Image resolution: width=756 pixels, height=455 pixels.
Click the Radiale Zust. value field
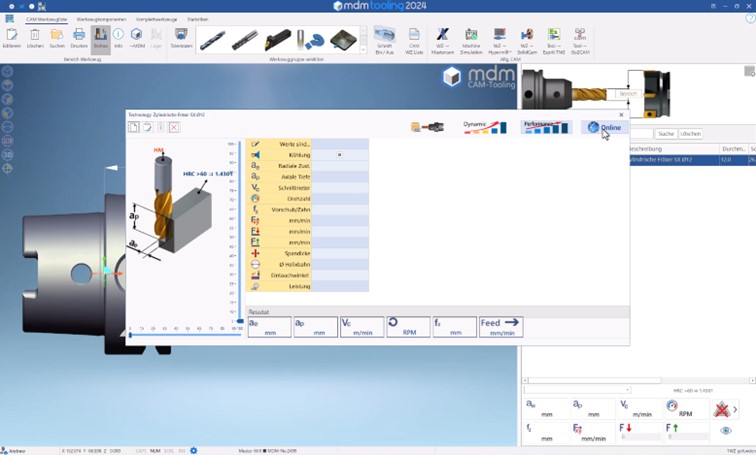point(340,166)
